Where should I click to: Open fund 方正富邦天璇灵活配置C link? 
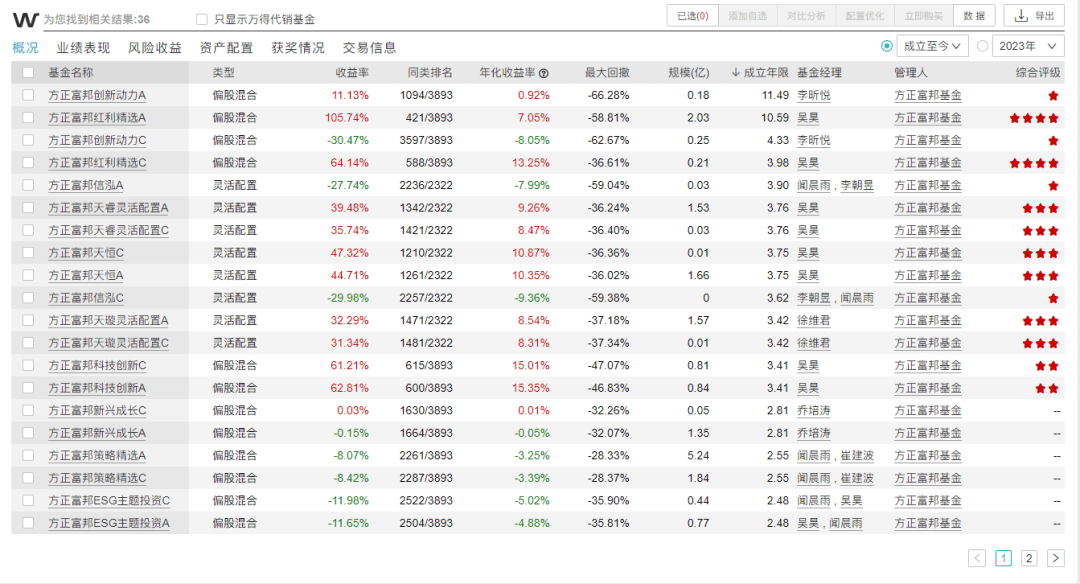pos(108,343)
